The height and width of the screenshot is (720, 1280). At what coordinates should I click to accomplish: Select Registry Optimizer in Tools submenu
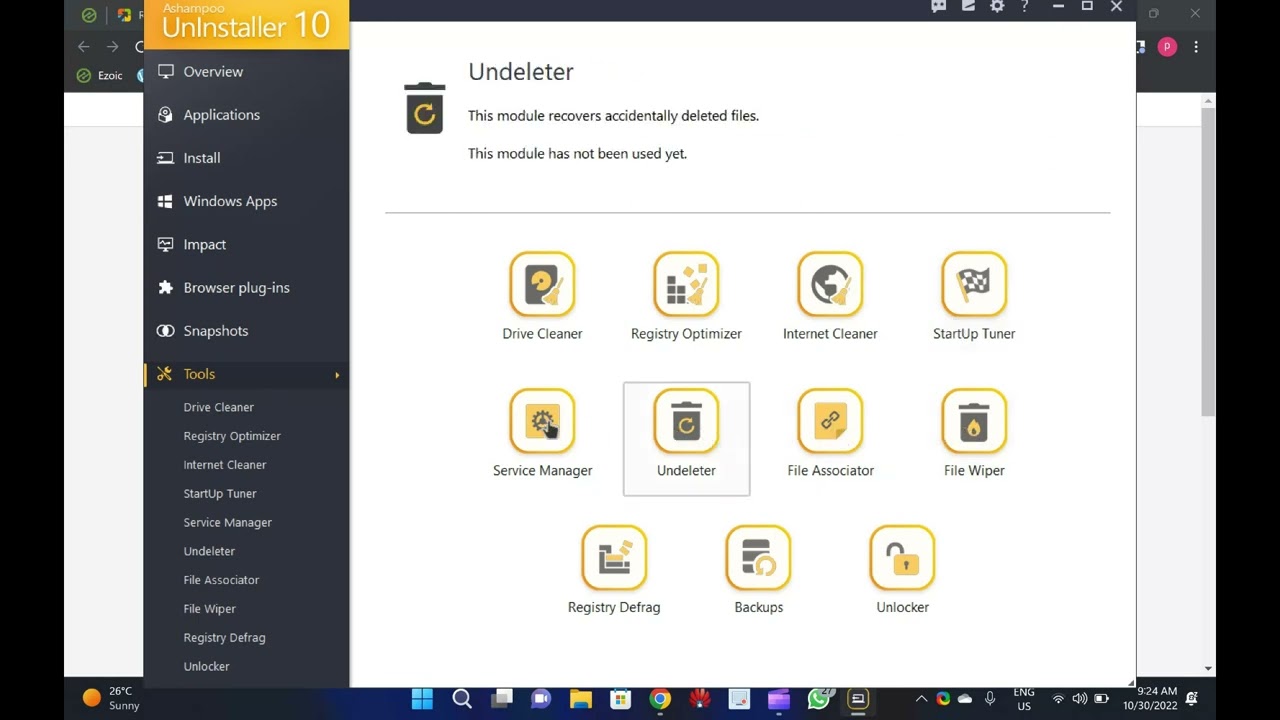[232, 436]
